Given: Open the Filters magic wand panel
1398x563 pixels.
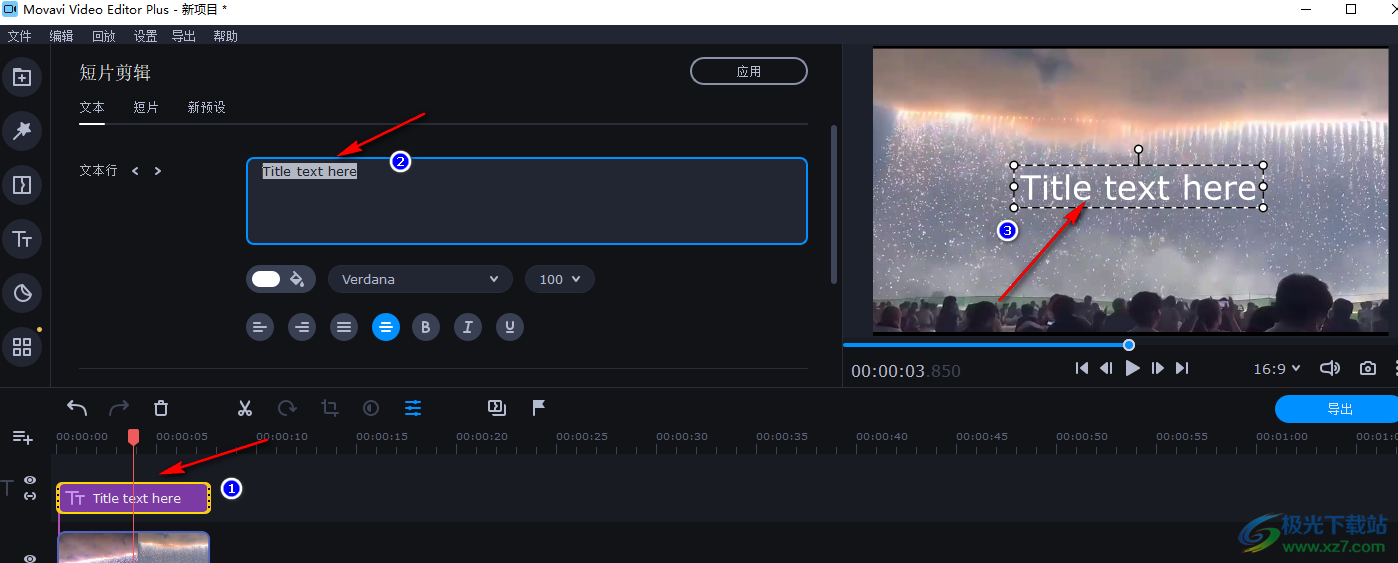Looking at the screenshot, I should pyautogui.click(x=22, y=130).
